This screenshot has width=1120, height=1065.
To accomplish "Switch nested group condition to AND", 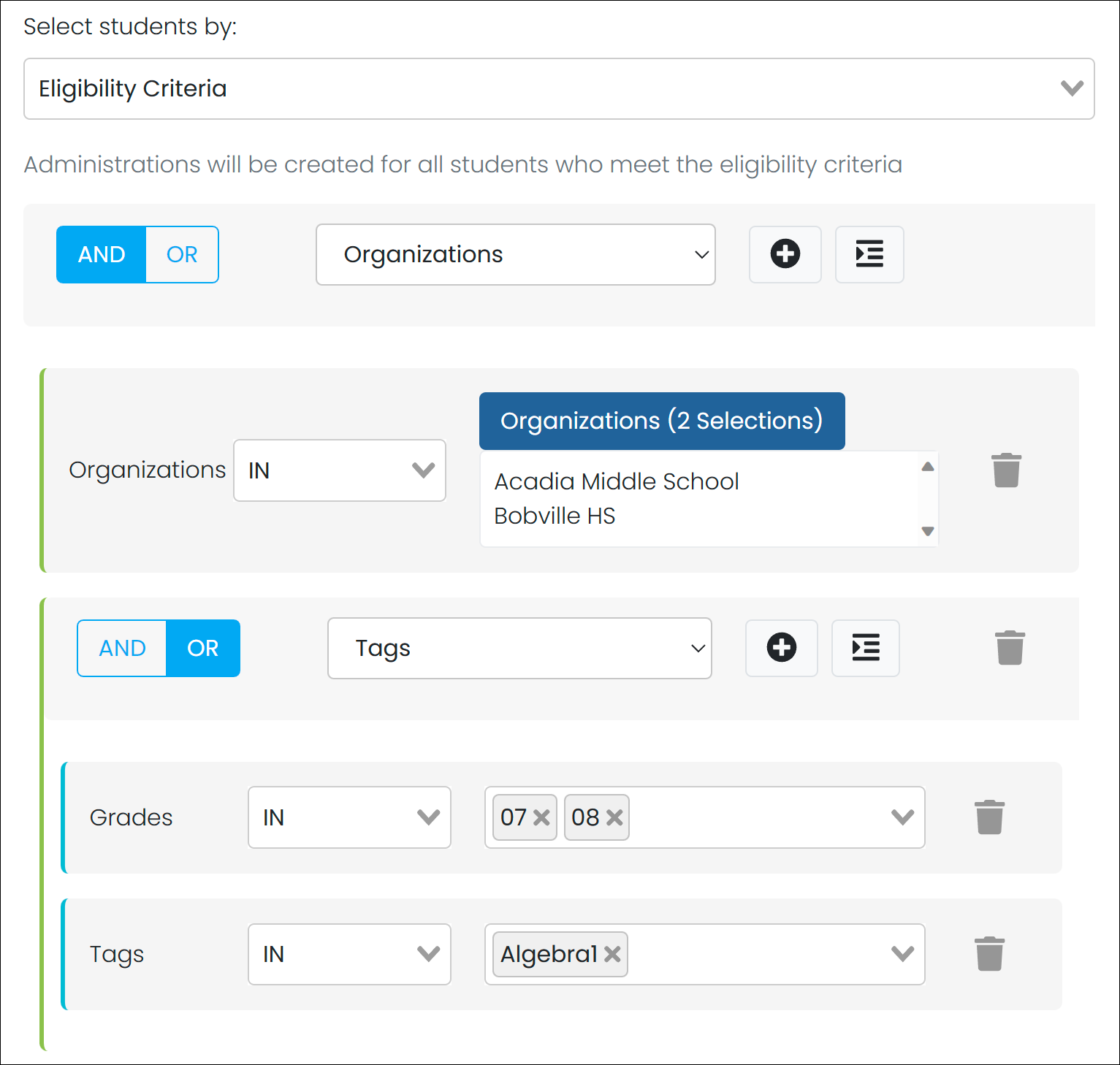I will tap(122, 648).
